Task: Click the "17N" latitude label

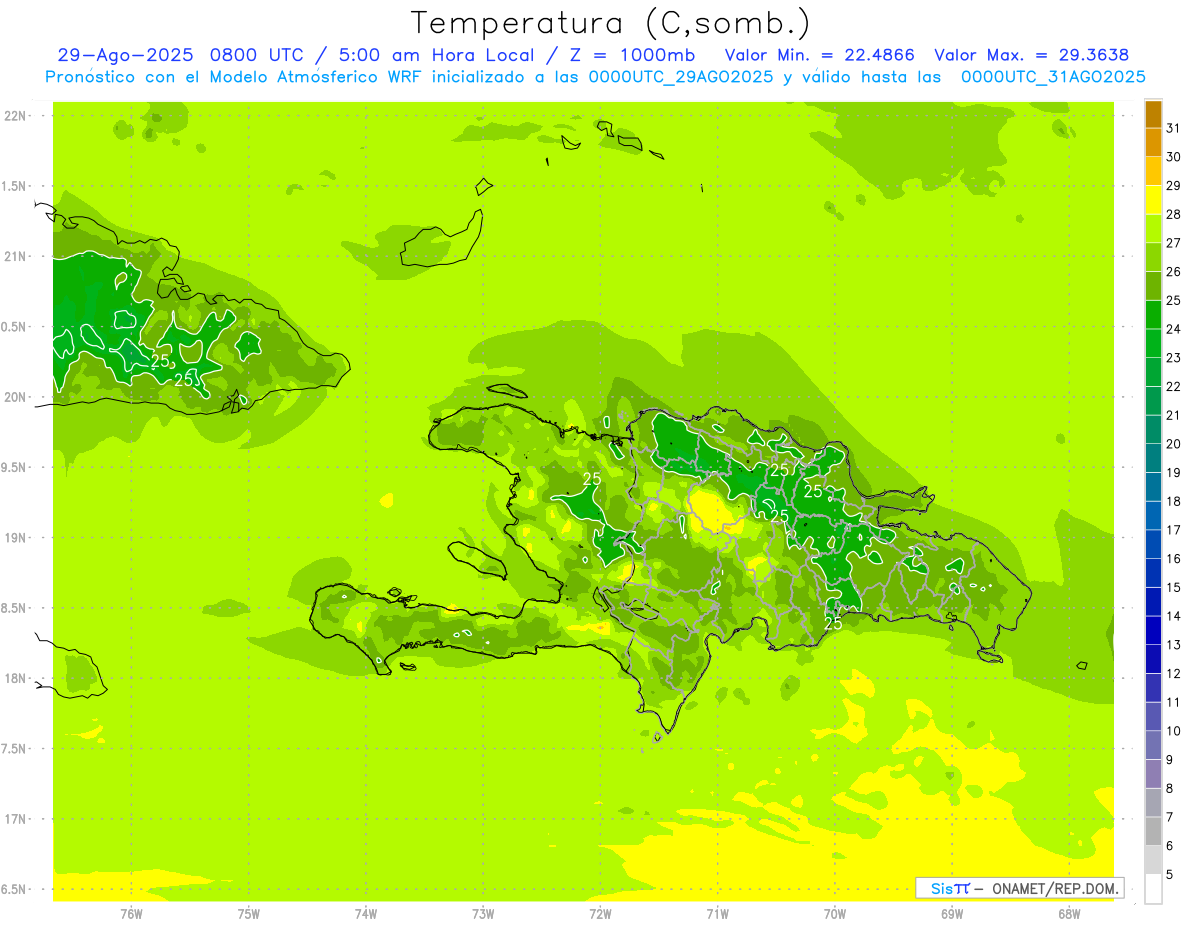Action: [x=15, y=819]
